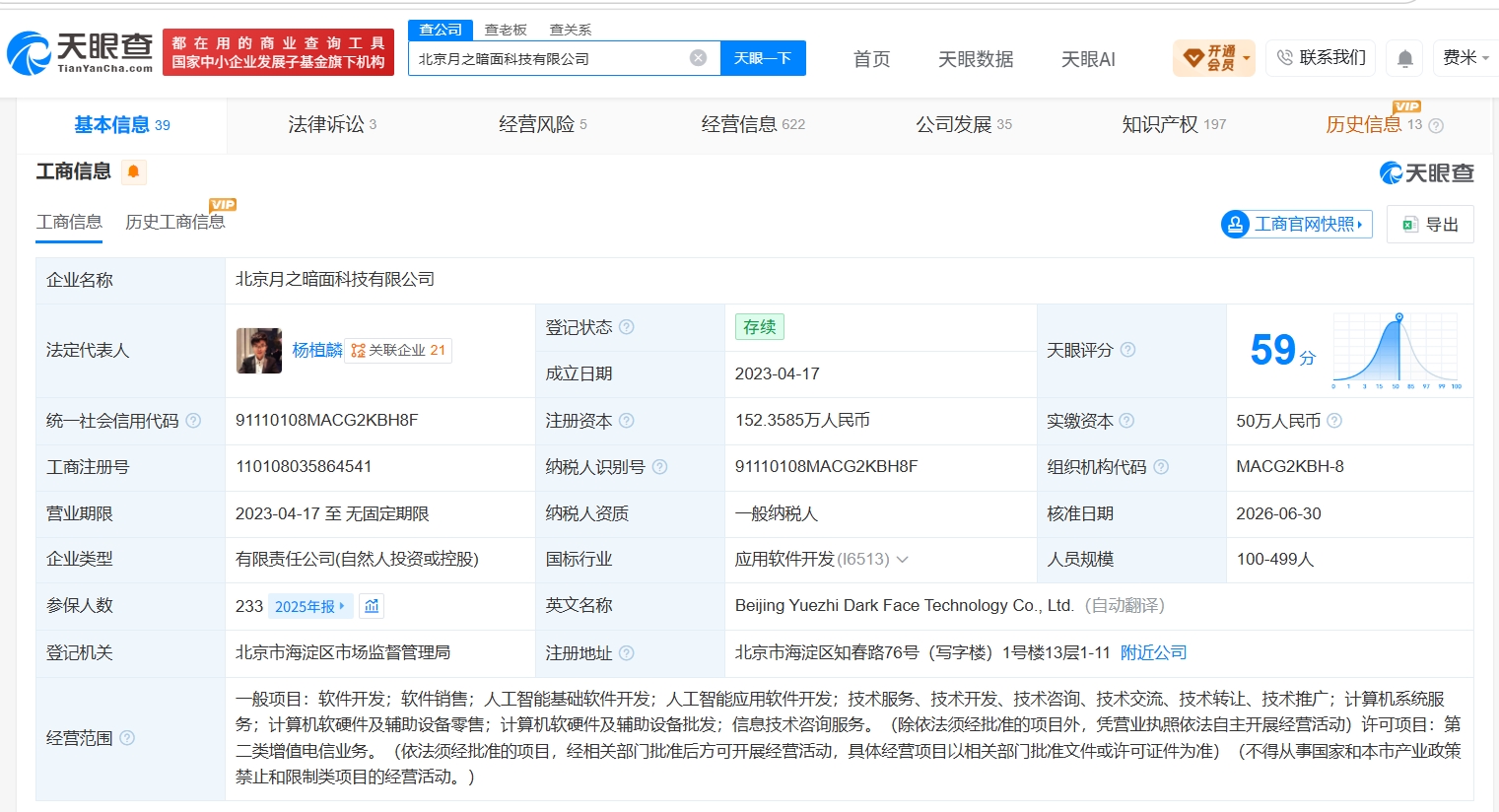Click the 存续 status badge
The height and width of the screenshot is (812, 1499).
[760, 327]
